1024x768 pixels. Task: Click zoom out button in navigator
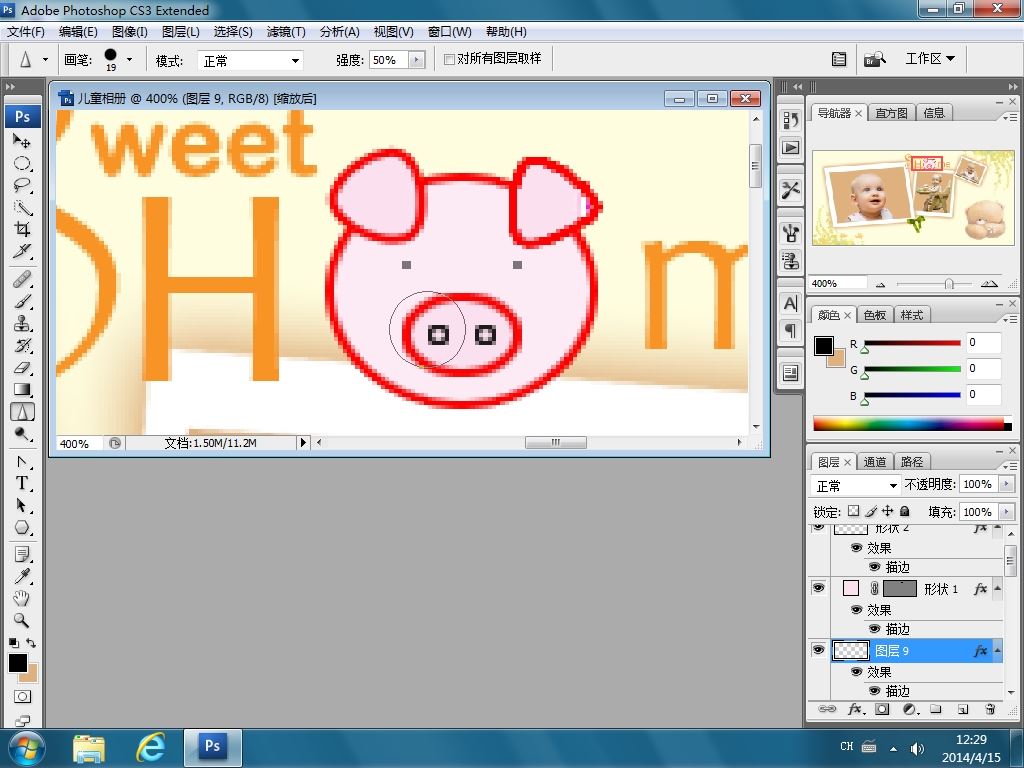[880, 284]
